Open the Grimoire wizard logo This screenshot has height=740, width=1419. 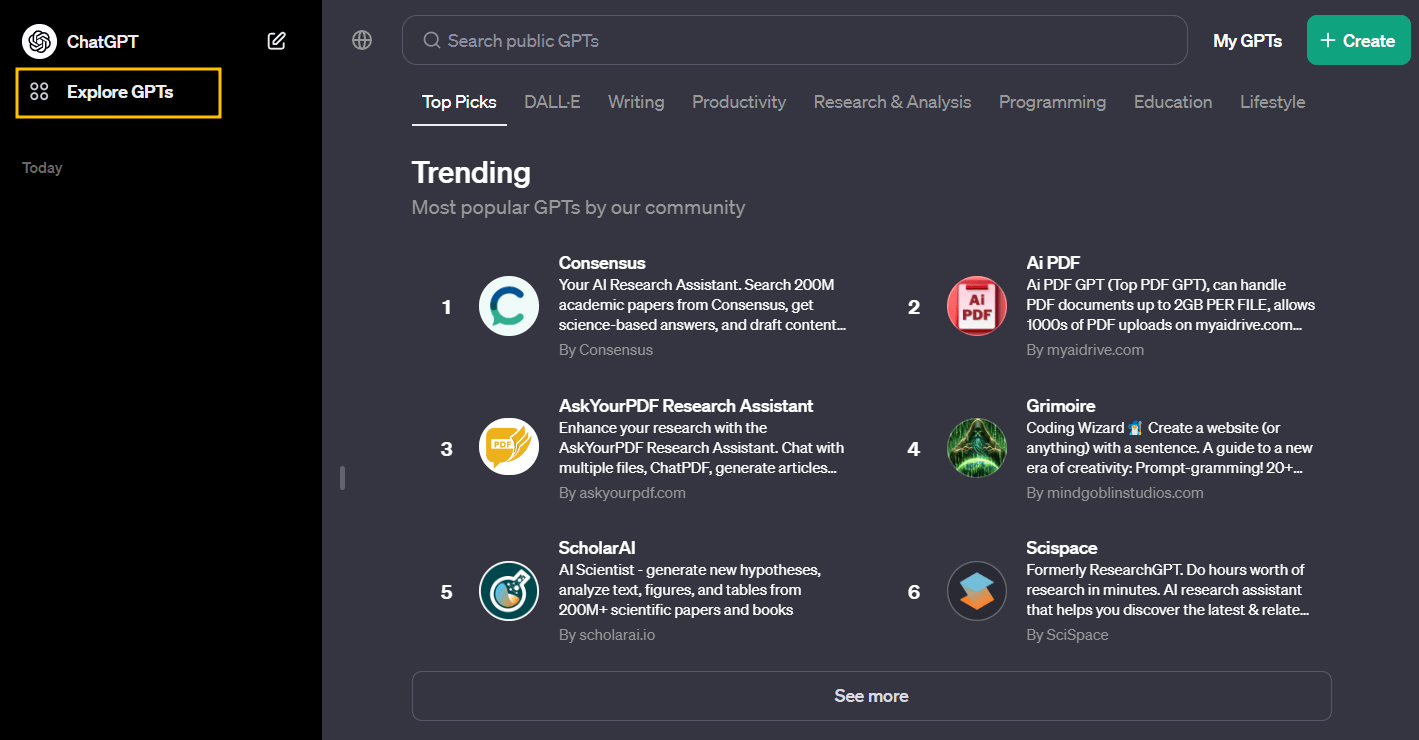pos(977,448)
